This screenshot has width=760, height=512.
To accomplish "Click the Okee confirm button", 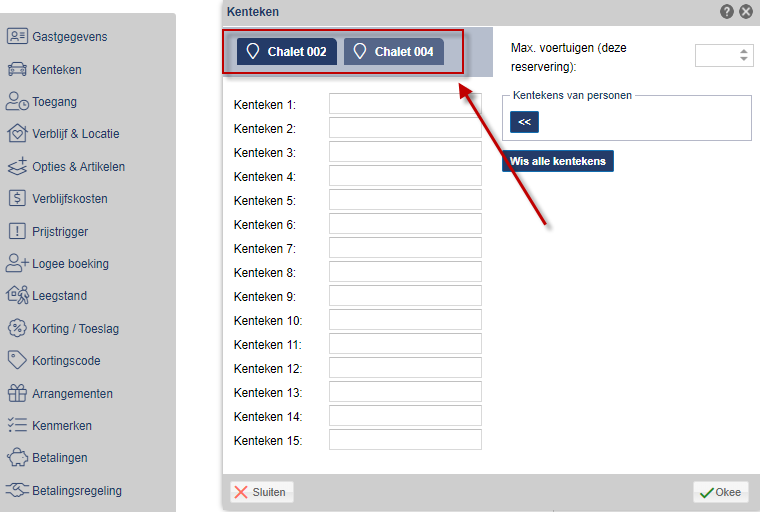I will 721,492.
